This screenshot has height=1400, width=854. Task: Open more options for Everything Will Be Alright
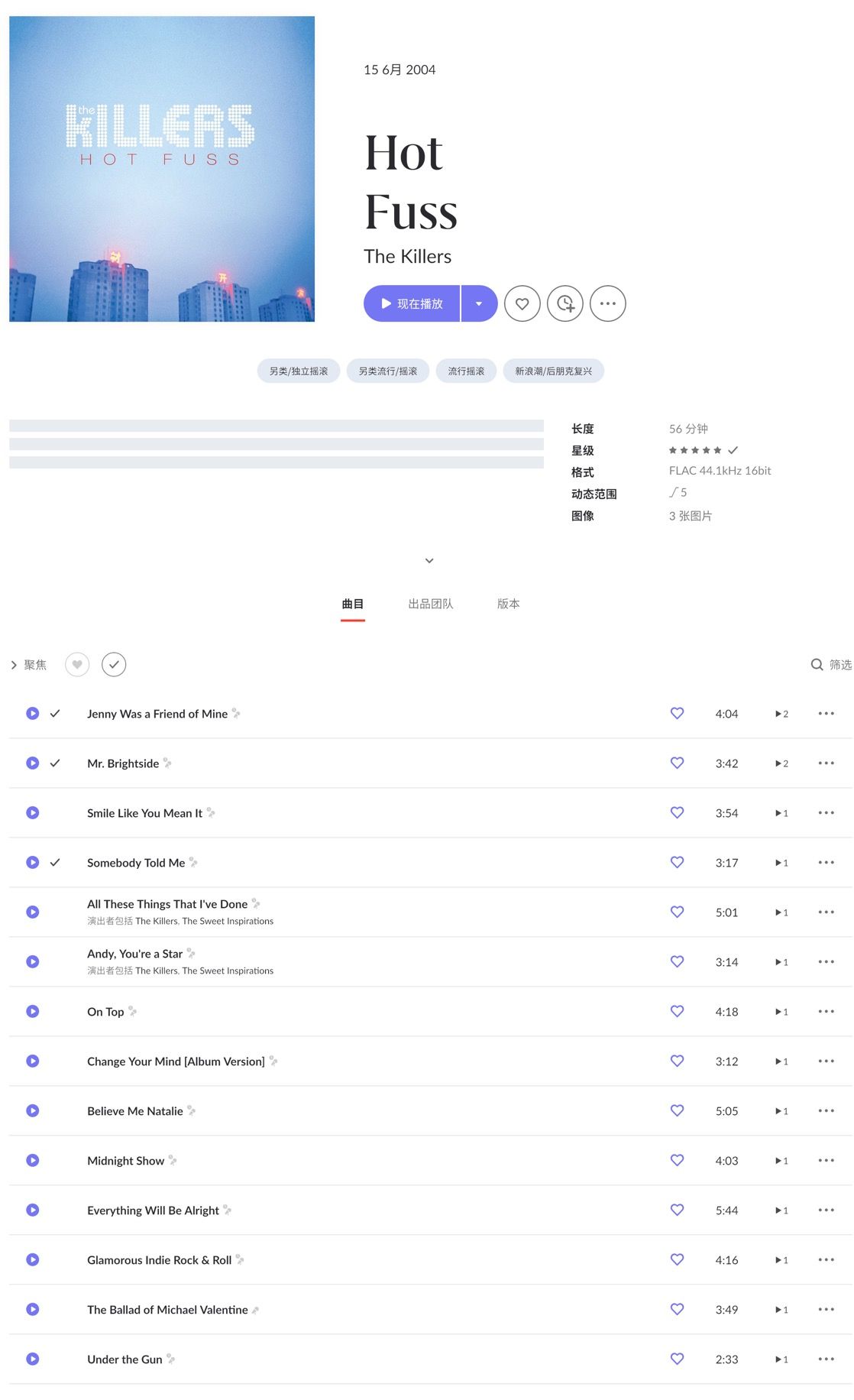click(826, 1210)
